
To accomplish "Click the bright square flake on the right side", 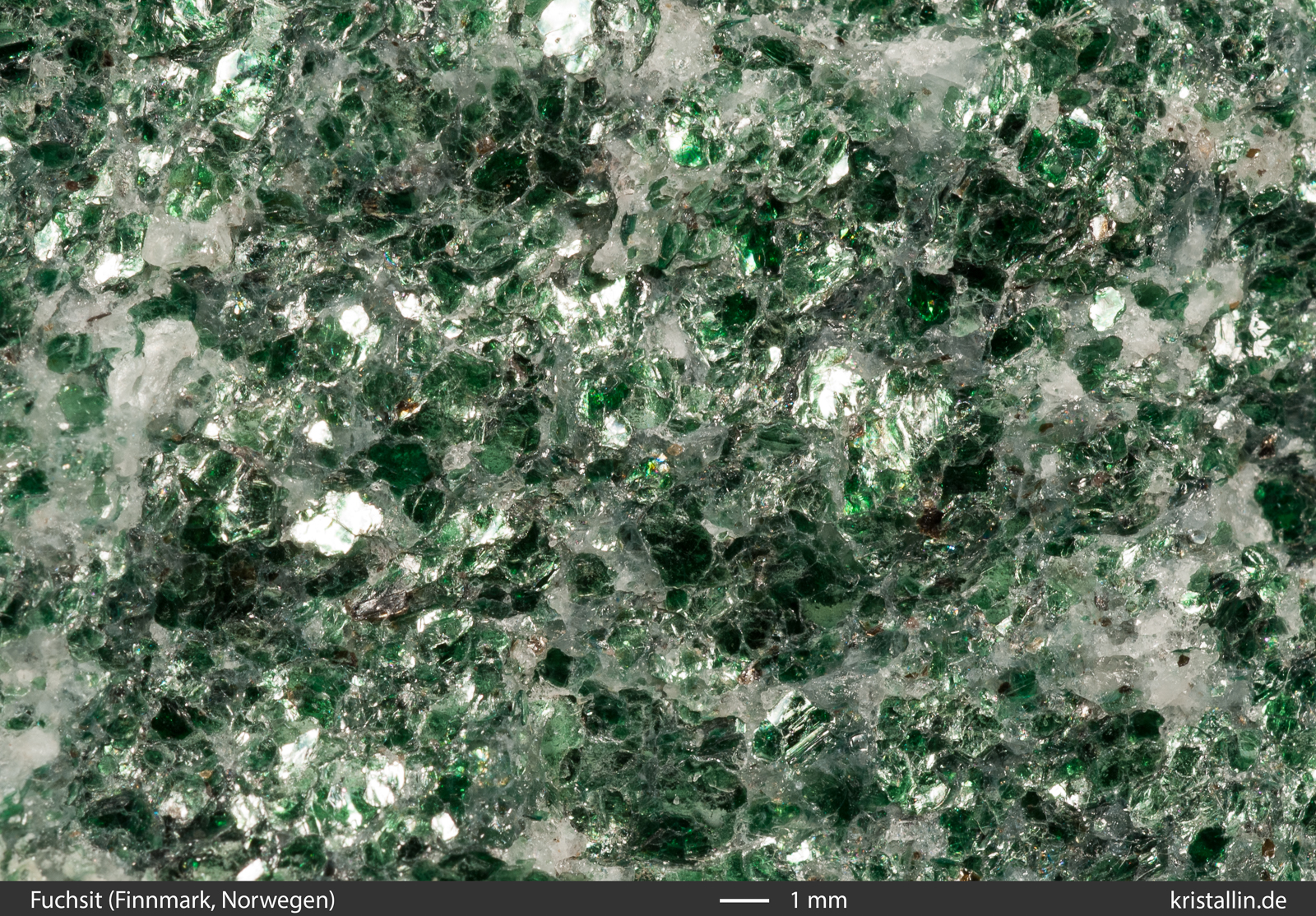I will [1106, 308].
